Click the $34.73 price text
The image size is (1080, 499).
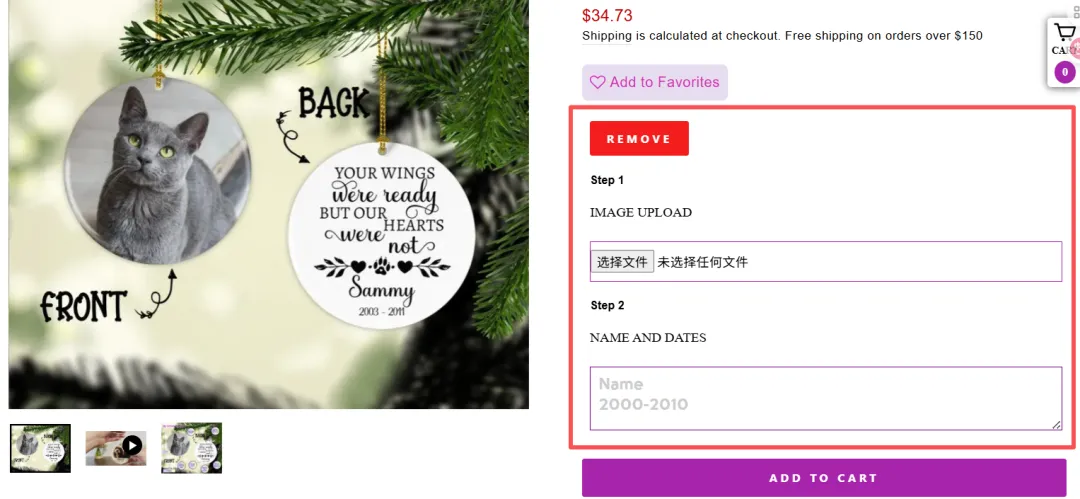pos(607,15)
